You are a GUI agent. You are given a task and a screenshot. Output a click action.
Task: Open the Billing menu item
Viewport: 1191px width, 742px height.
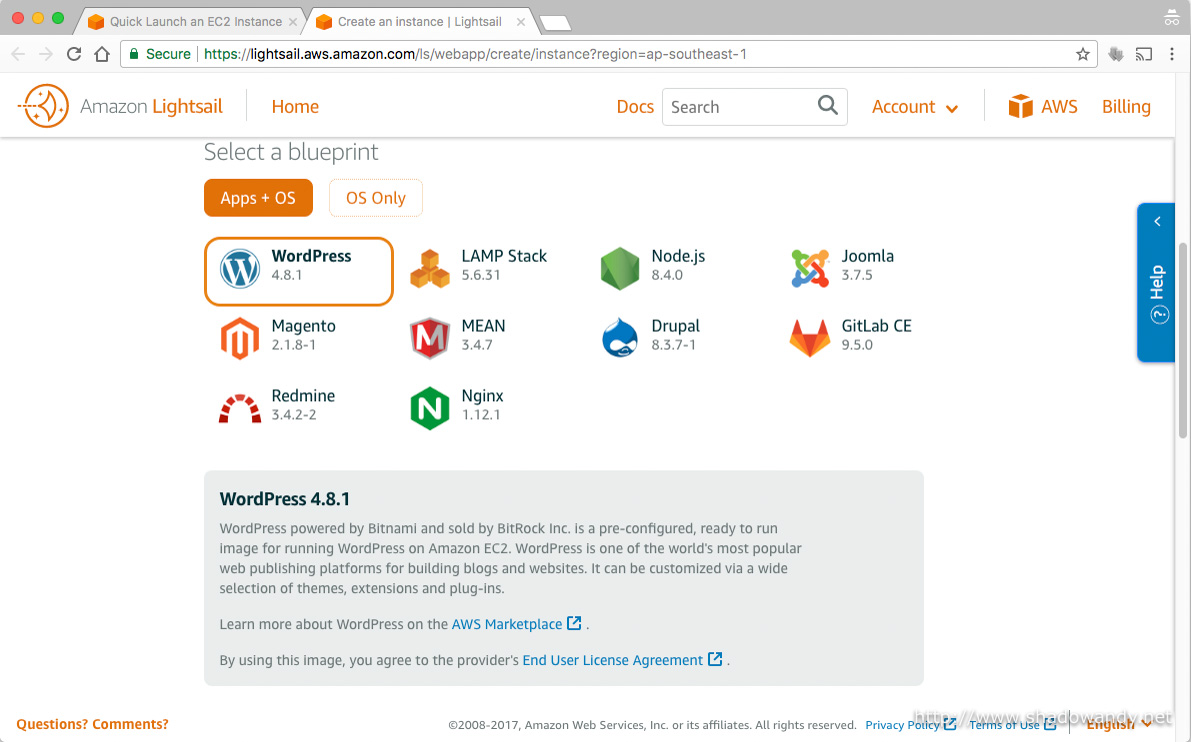click(x=1126, y=107)
